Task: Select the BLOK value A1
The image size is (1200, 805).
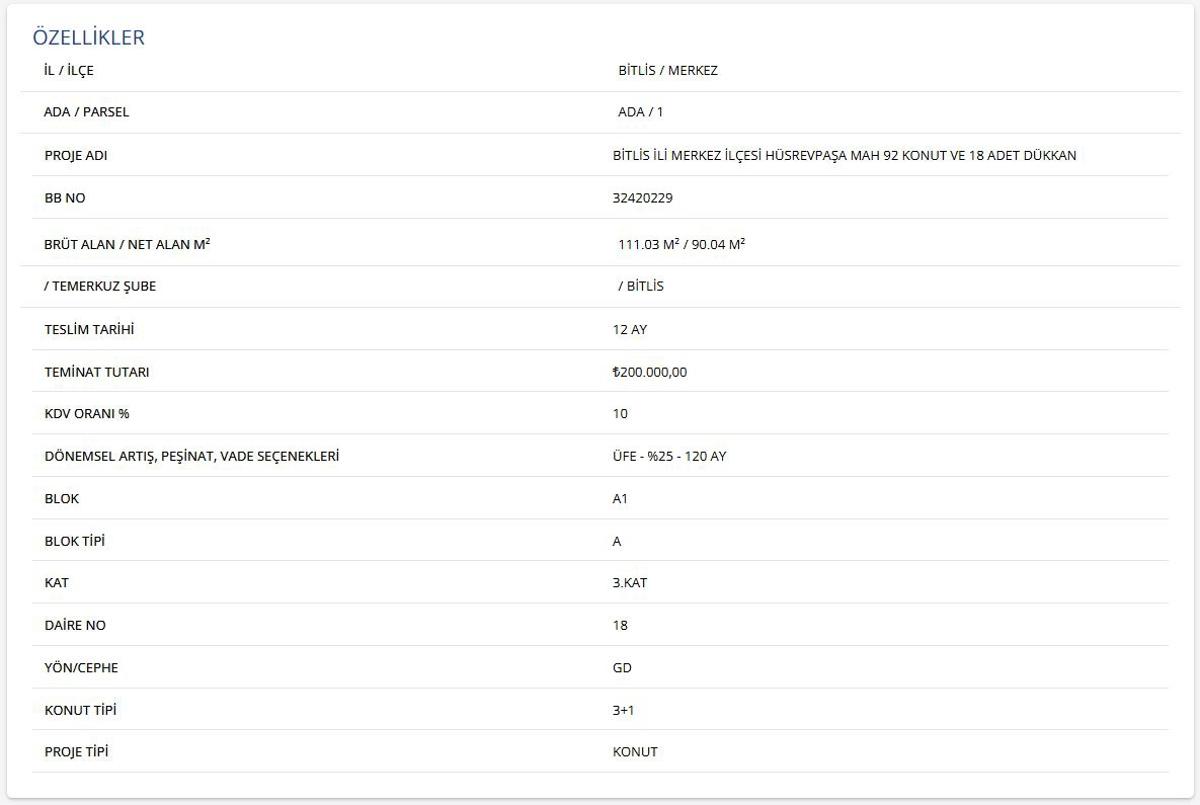Action: pyautogui.click(x=620, y=498)
